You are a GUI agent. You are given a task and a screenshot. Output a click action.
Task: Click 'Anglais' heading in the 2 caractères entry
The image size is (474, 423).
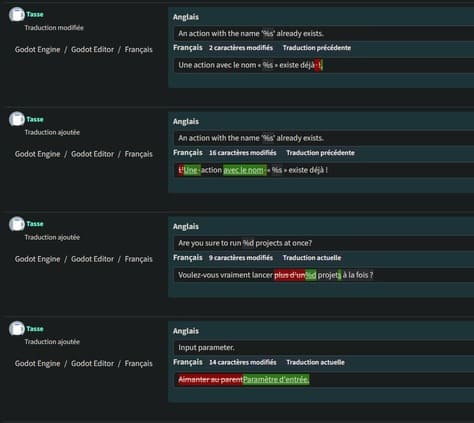point(186,17)
